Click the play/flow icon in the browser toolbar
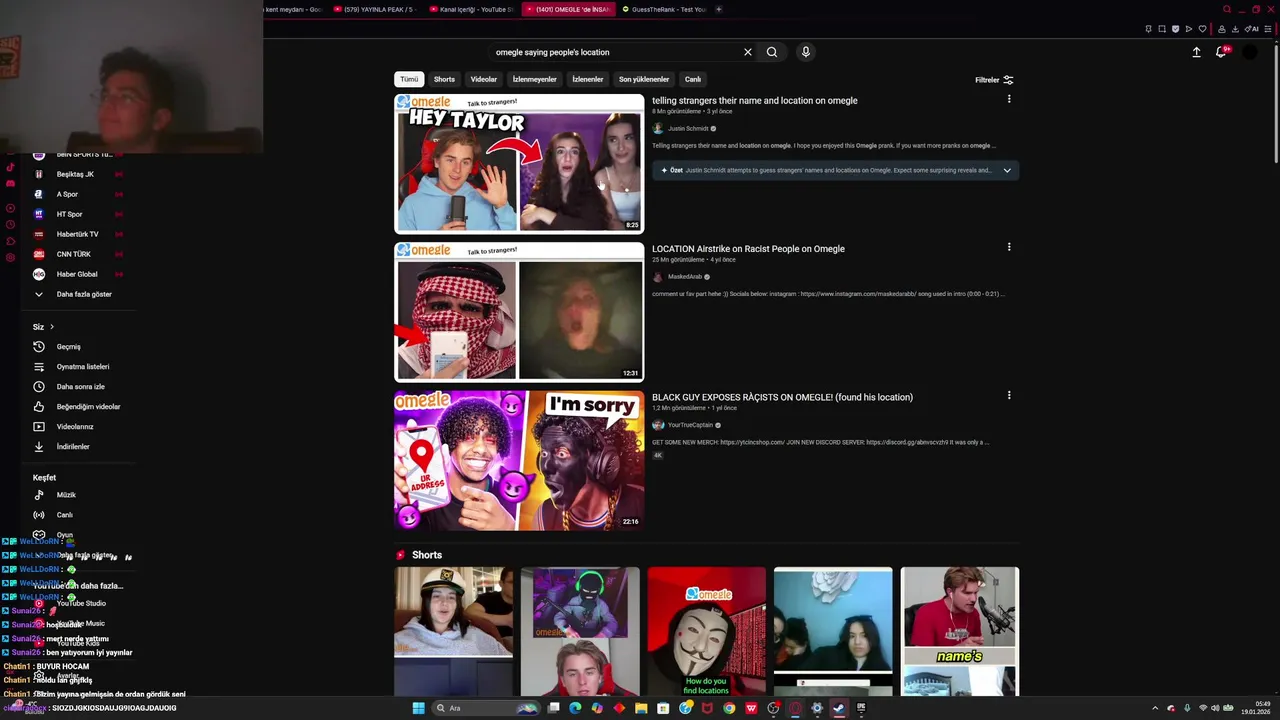This screenshot has height=720, width=1280. 1189,29
